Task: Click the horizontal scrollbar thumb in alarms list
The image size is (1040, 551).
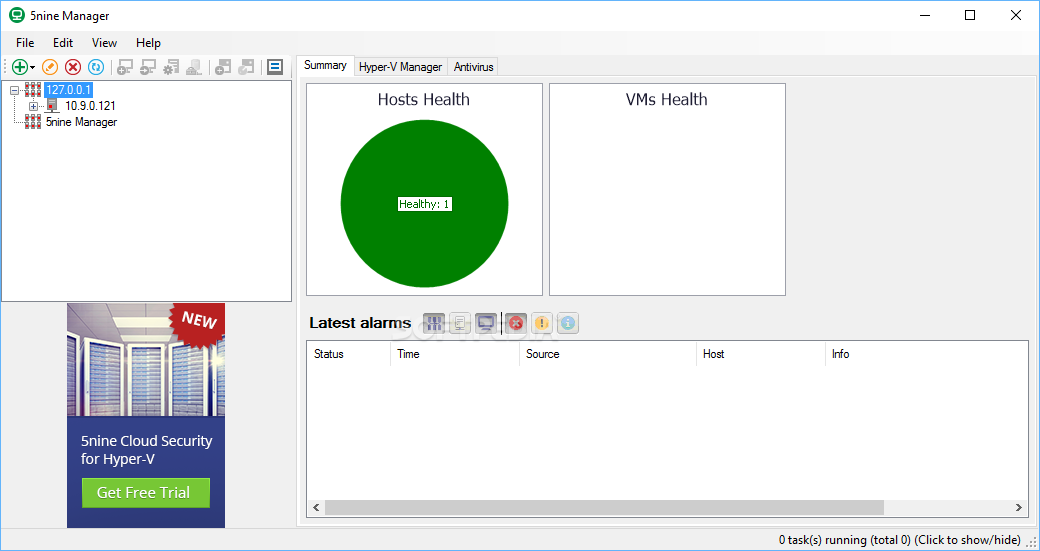Action: (x=604, y=507)
